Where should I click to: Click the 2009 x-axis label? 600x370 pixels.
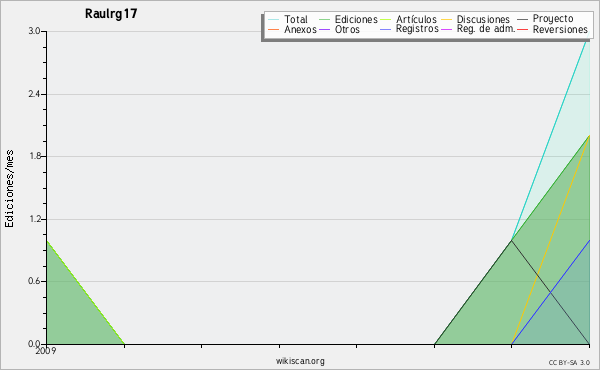point(46,351)
